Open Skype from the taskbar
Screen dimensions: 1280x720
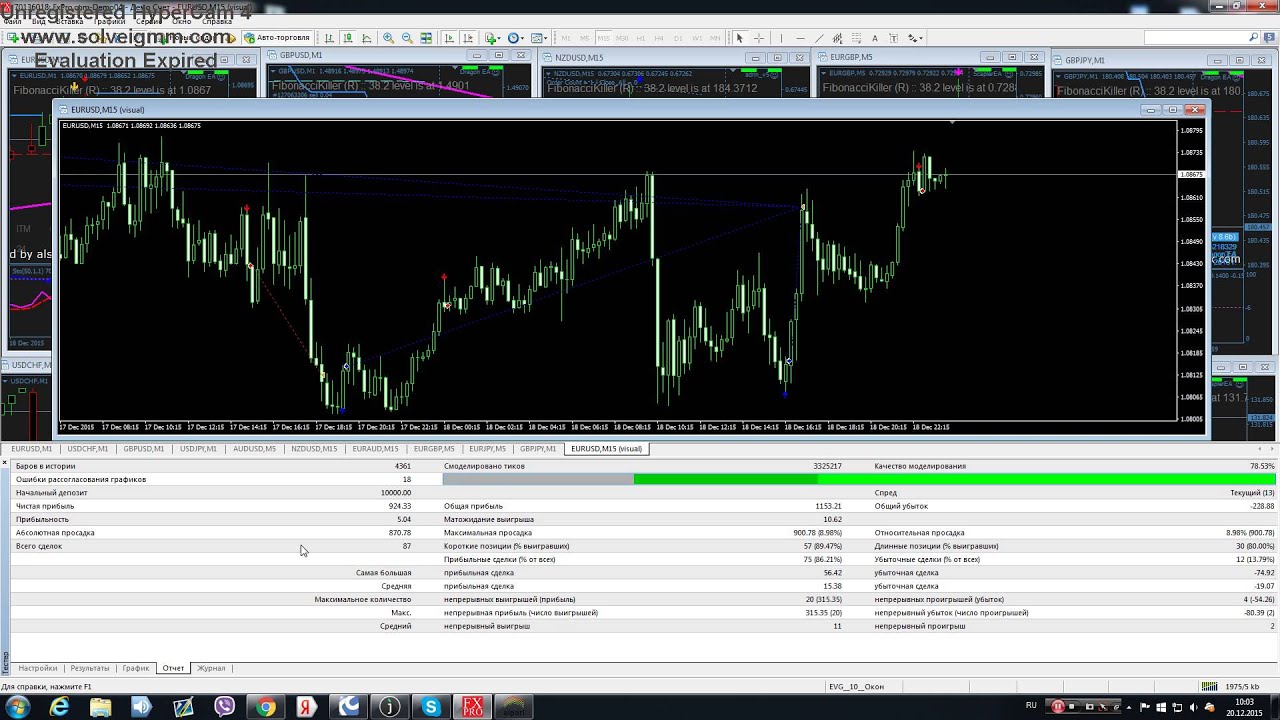point(431,707)
